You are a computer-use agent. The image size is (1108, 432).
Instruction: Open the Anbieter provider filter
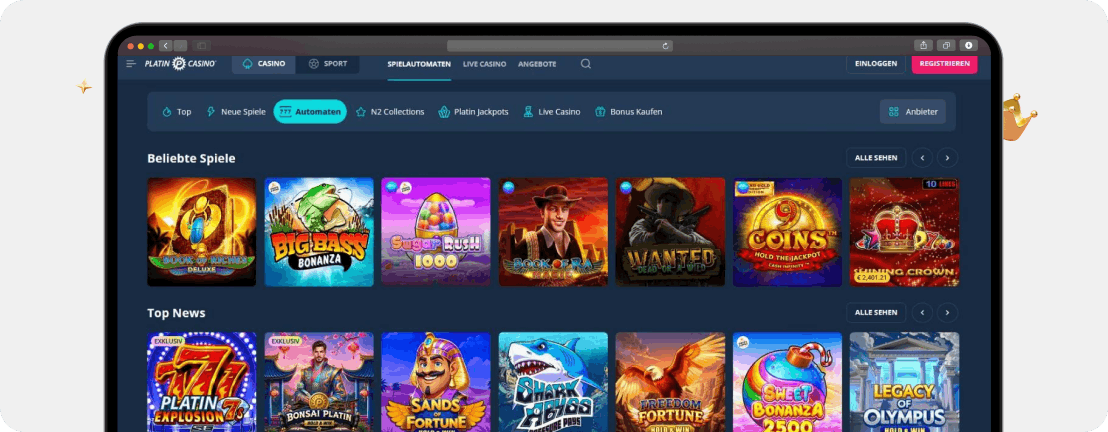pyautogui.click(x=913, y=112)
